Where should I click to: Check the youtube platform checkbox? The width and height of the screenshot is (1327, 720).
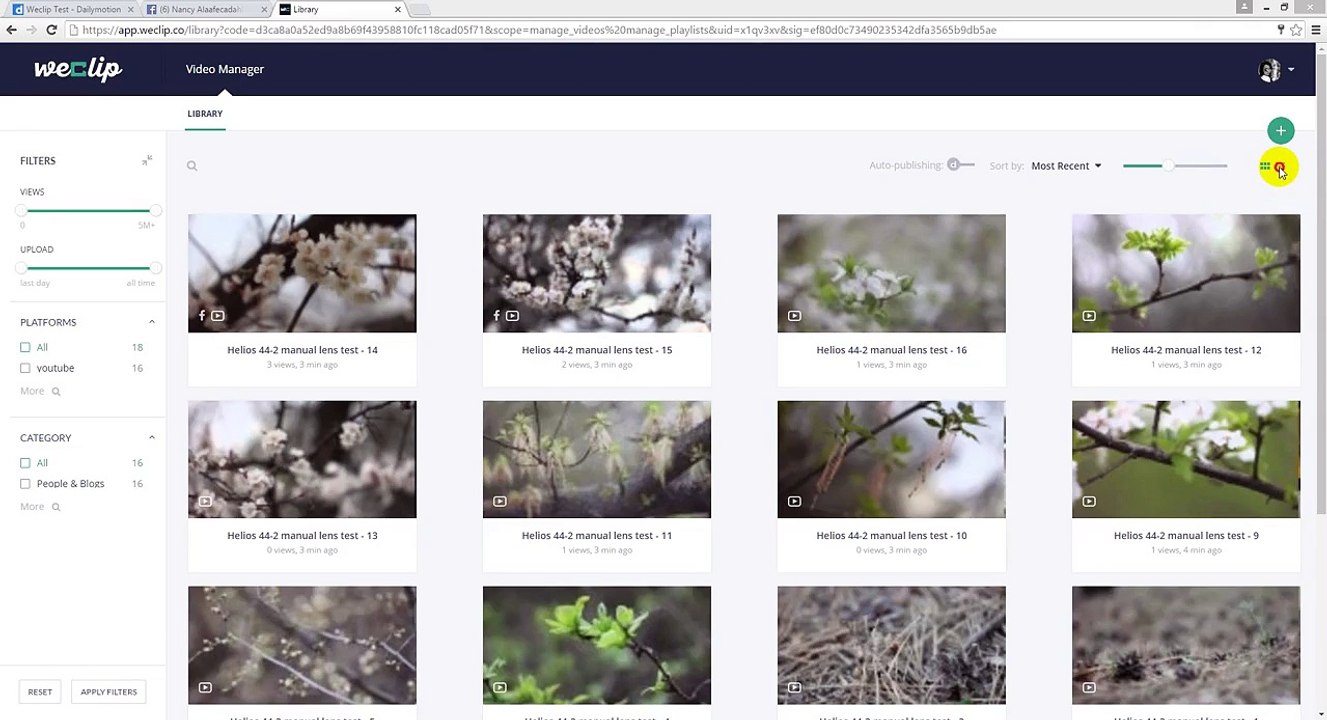pyautogui.click(x=25, y=368)
